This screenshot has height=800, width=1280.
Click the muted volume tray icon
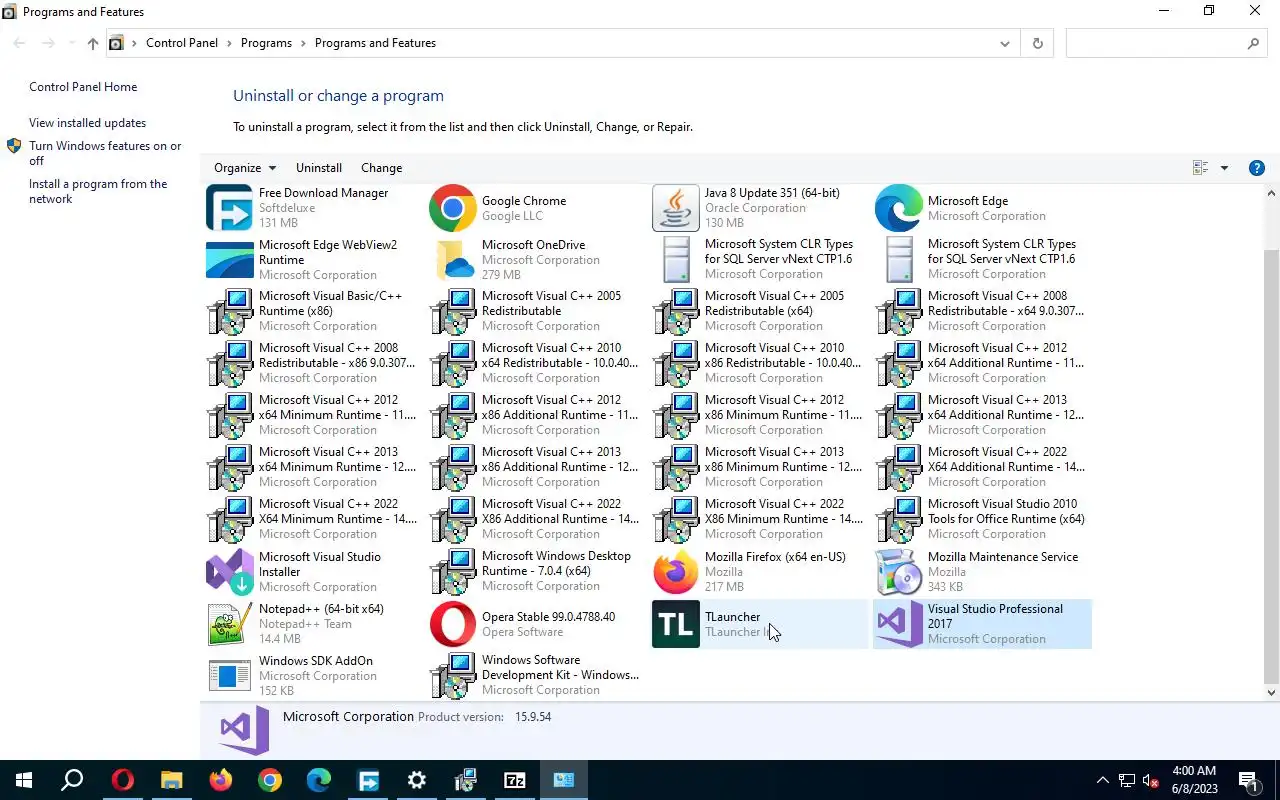click(1150, 780)
